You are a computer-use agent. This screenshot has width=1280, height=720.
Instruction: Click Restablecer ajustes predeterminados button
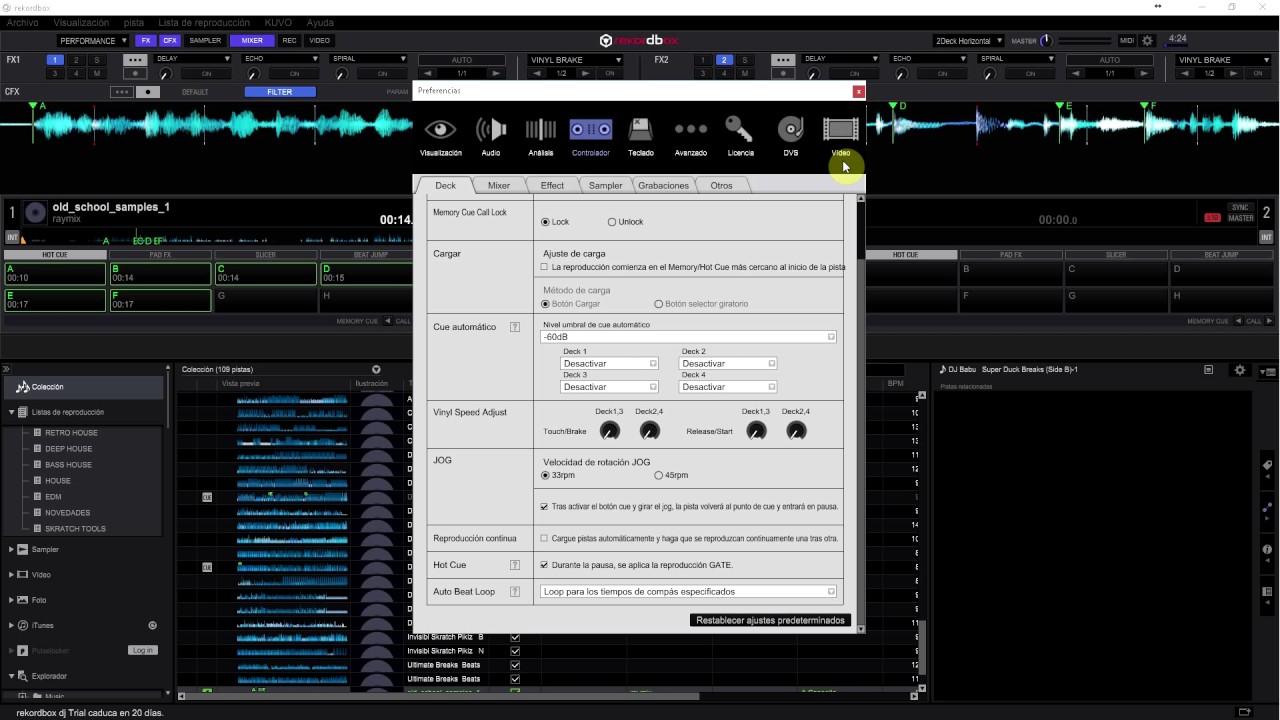770,620
